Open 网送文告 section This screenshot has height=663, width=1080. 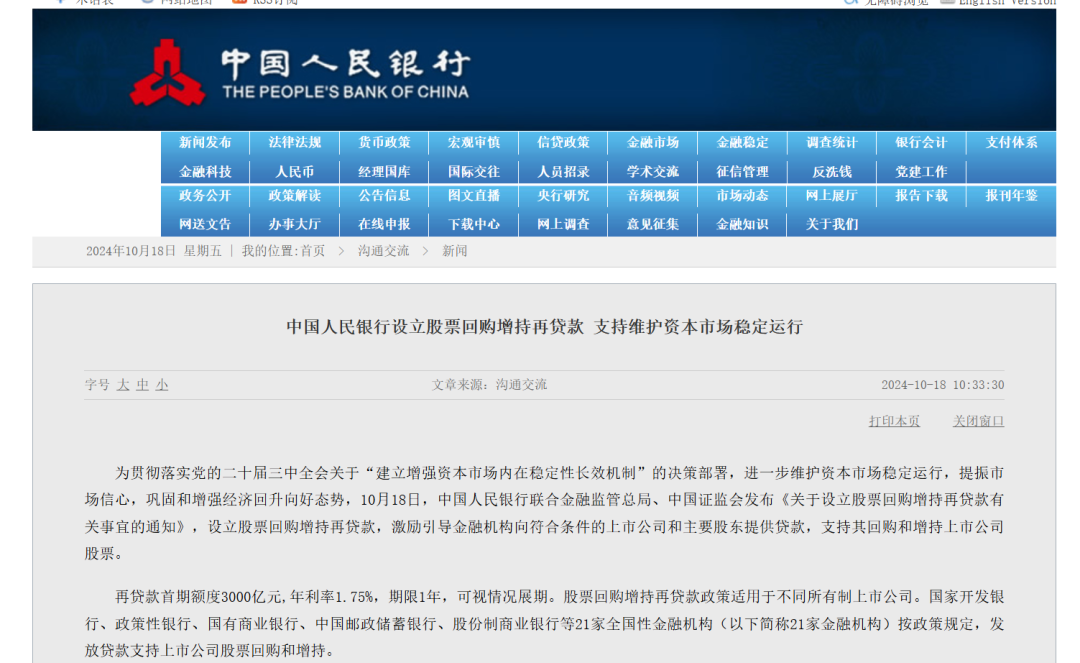tap(205, 224)
